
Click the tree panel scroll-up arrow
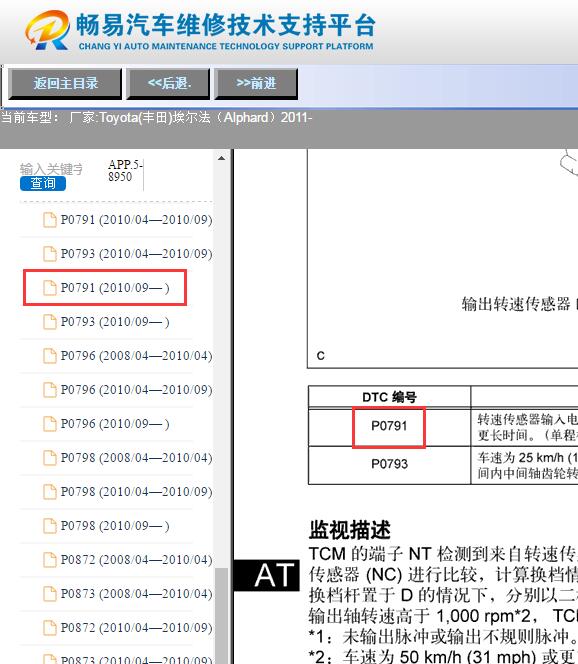point(221,158)
